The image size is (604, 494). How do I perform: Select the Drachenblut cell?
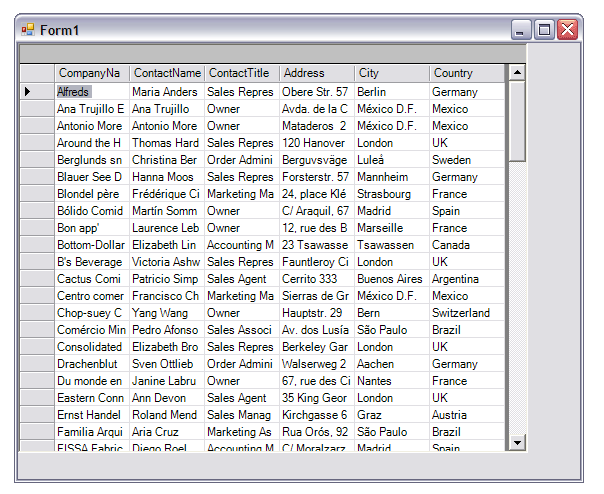[x=92, y=364]
